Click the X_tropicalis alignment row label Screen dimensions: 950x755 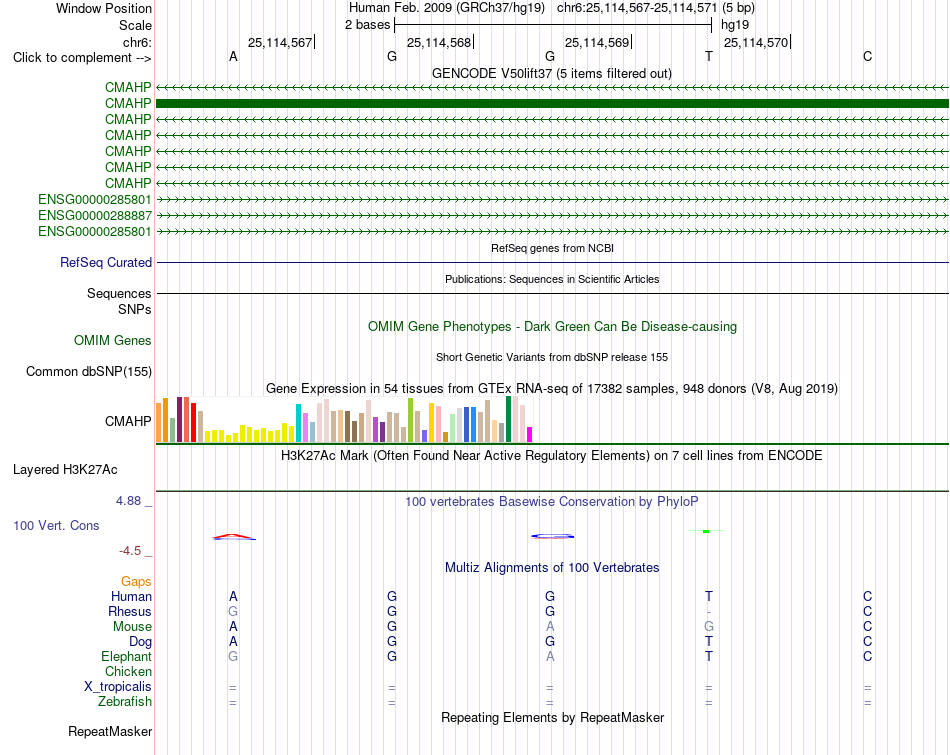118,687
